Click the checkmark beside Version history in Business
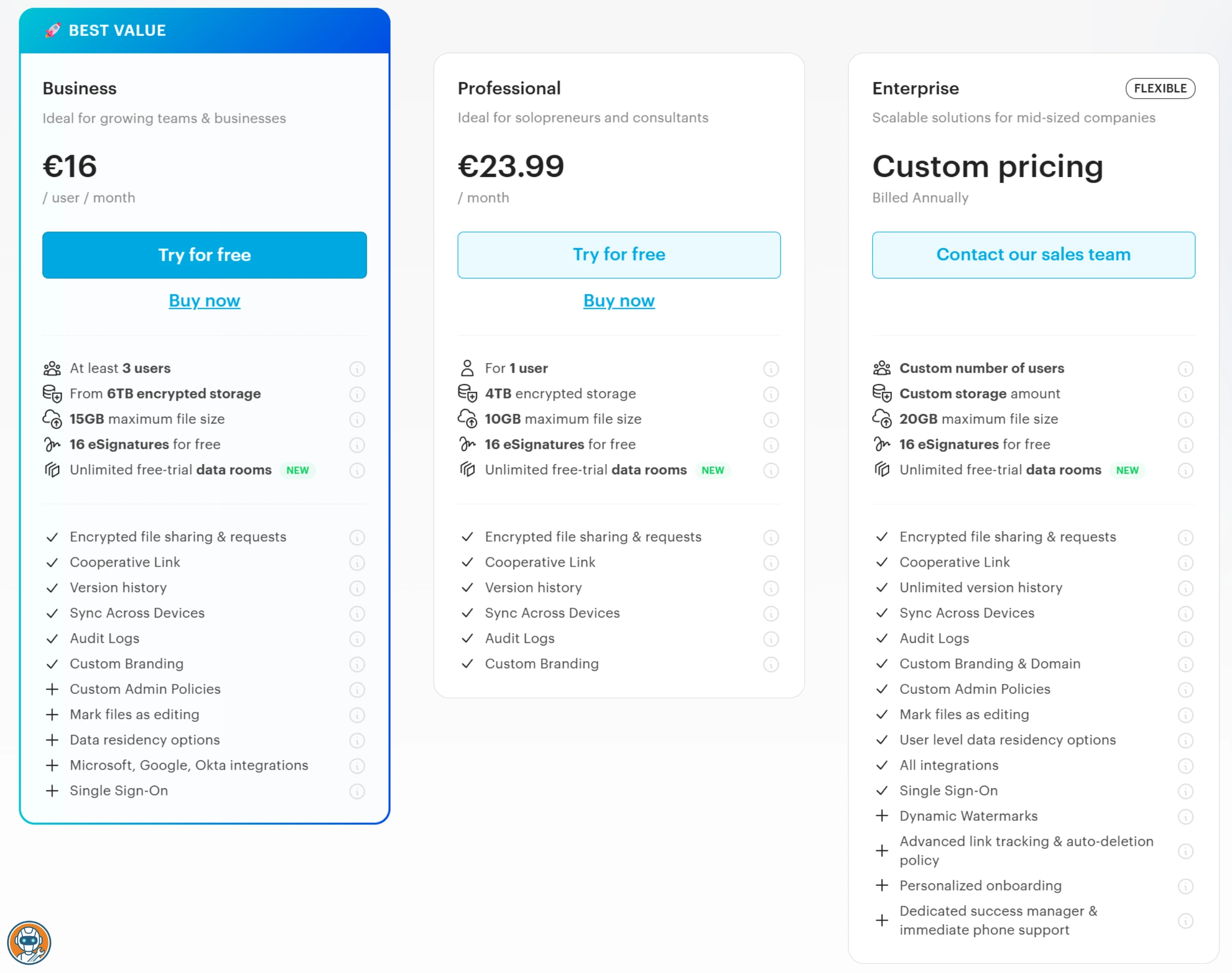 pyautogui.click(x=52, y=588)
